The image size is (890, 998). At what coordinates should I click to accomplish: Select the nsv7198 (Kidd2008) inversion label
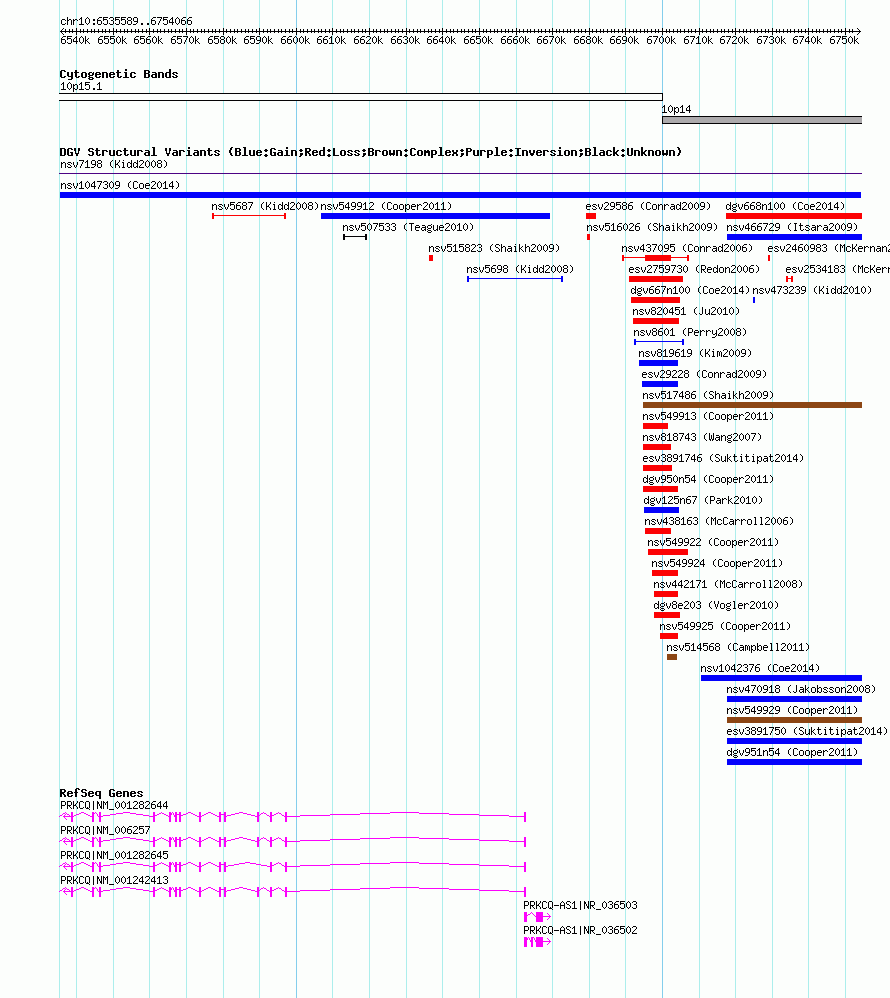click(x=114, y=164)
